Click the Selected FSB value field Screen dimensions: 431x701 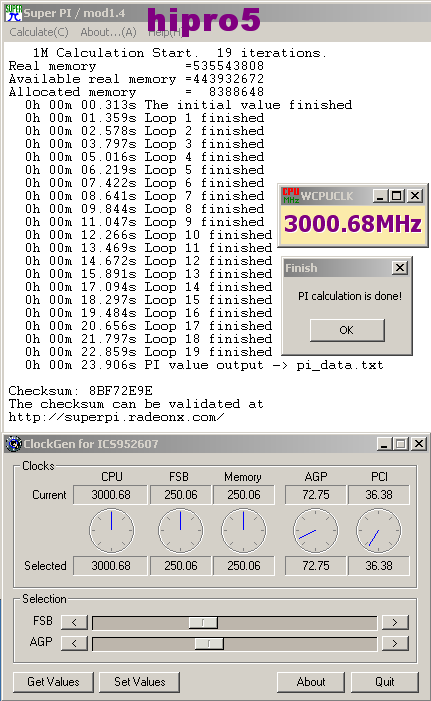[x=181, y=566]
